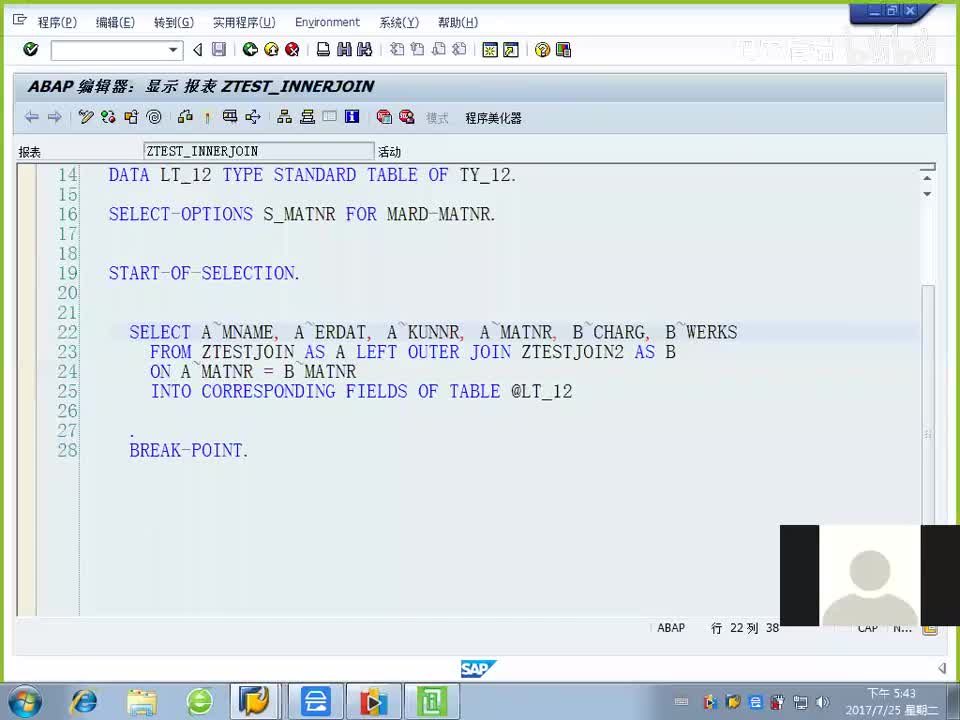
Task: Click the Other Object icon
Action: point(131,117)
